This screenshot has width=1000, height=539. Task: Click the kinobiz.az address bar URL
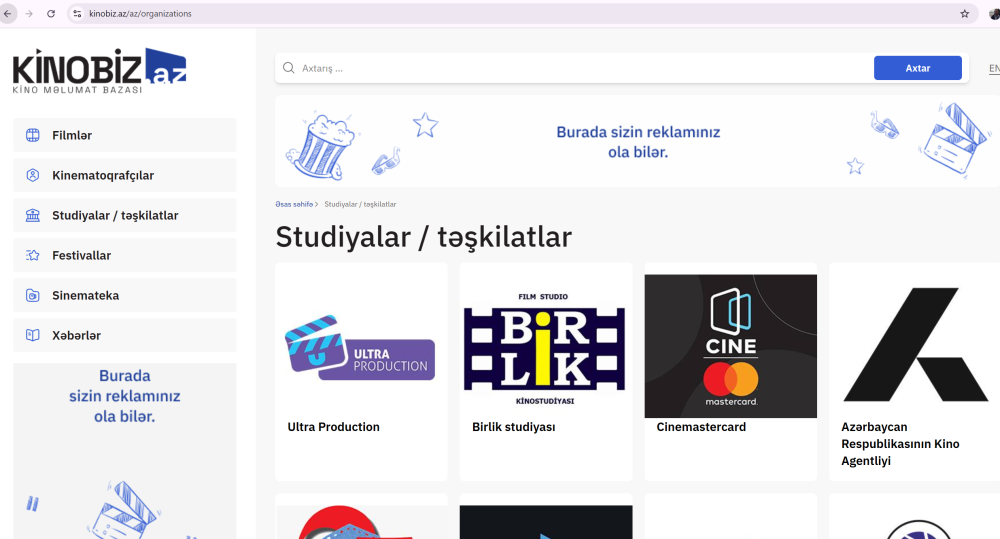pos(140,14)
